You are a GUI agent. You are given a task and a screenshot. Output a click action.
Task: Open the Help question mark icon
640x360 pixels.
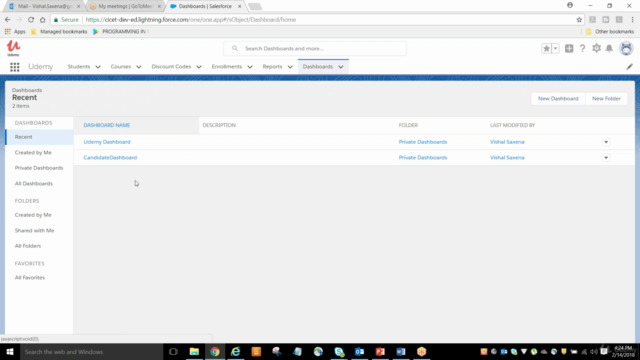tap(582, 49)
